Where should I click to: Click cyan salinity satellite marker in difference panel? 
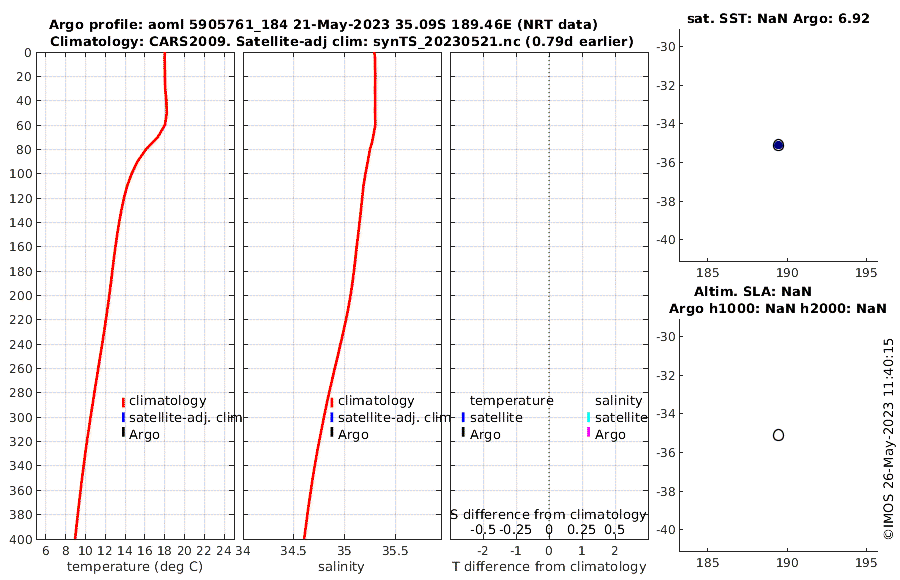coord(588,417)
